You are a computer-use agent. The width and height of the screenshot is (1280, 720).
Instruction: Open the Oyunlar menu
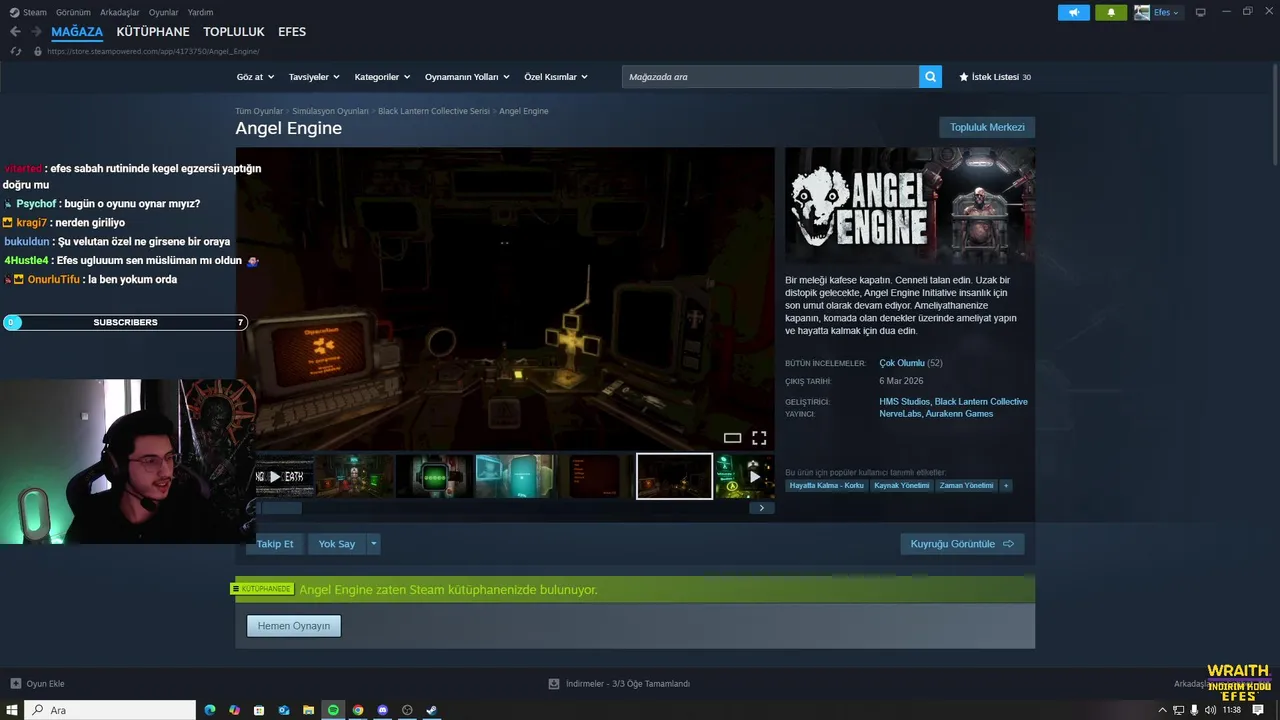(163, 12)
